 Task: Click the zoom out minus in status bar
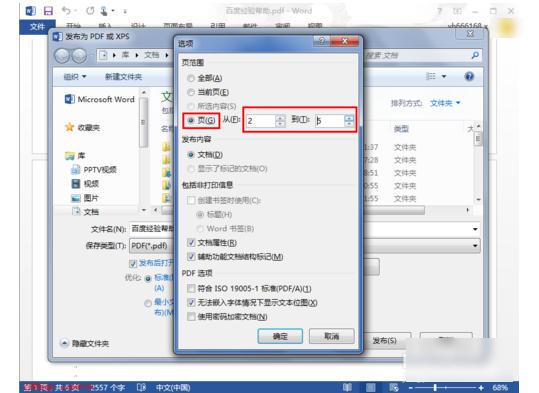[x=410, y=387]
